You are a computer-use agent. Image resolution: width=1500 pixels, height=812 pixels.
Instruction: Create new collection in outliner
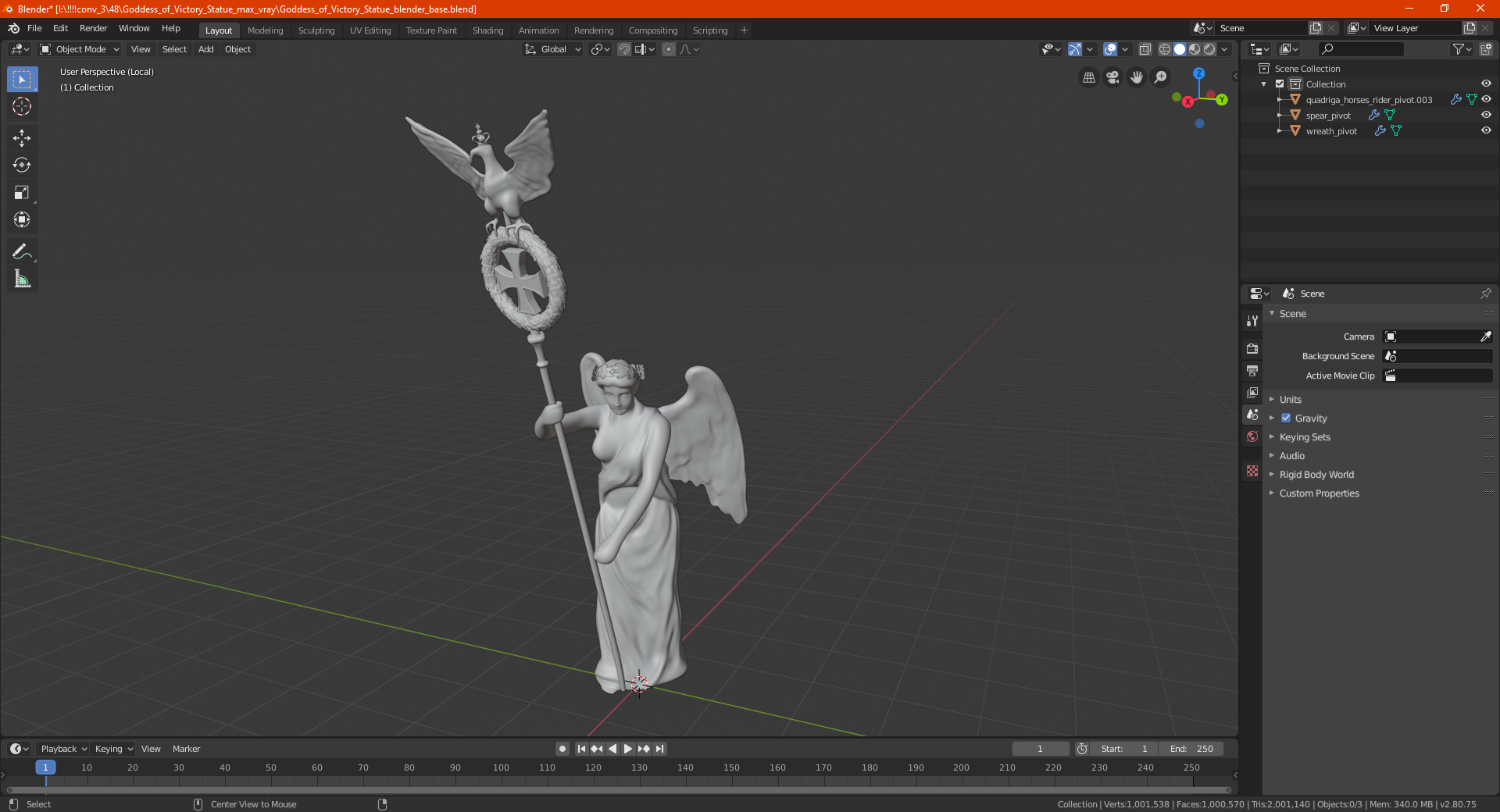1486,49
